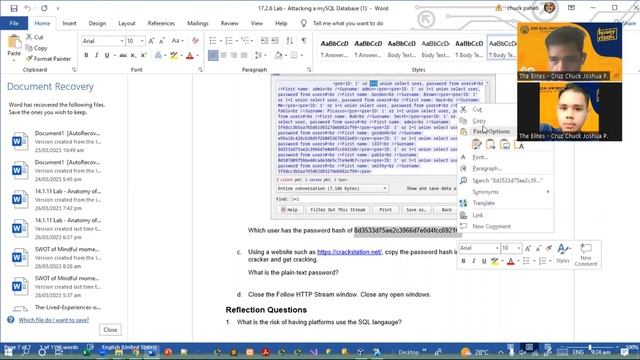Click the Undo arrow in title bar

[x=27, y=8]
